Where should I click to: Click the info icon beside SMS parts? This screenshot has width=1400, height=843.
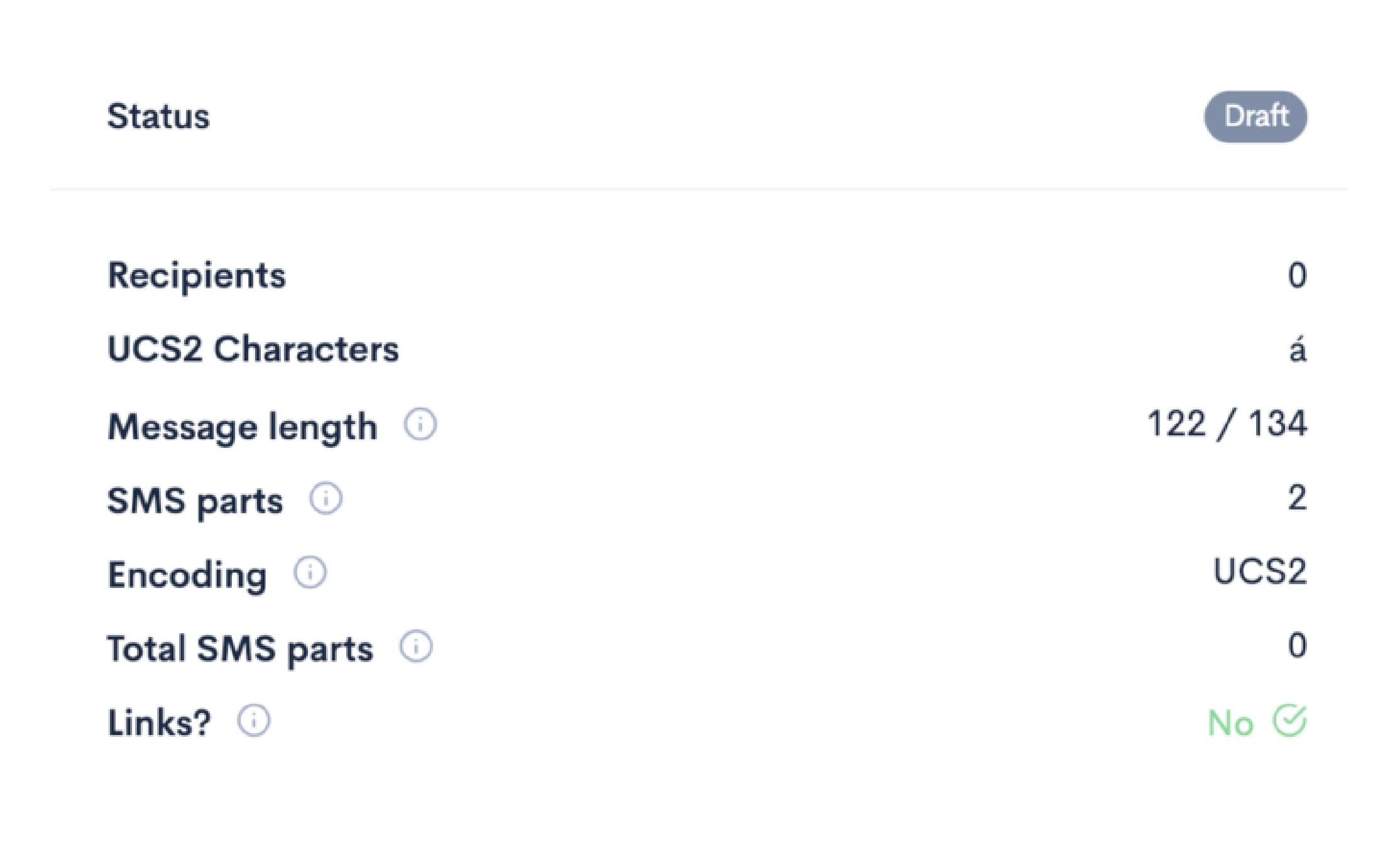coord(325,498)
